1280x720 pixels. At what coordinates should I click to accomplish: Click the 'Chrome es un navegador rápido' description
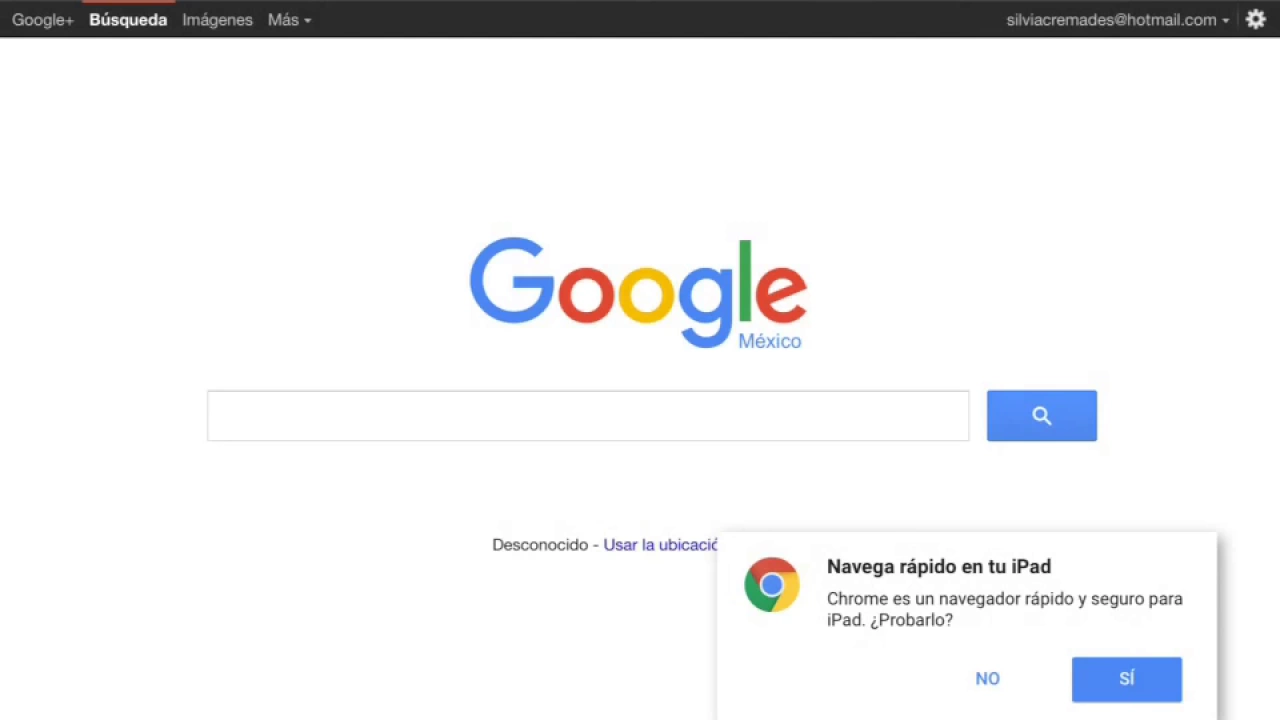(1005, 609)
